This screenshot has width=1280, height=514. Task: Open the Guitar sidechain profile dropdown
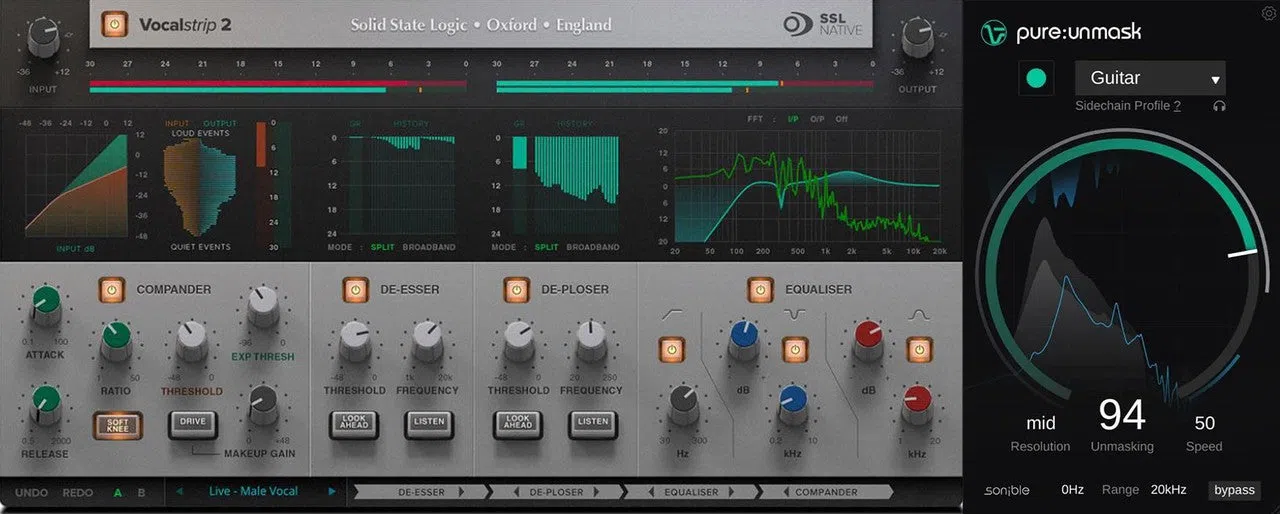pyautogui.click(x=1150, y=78)
